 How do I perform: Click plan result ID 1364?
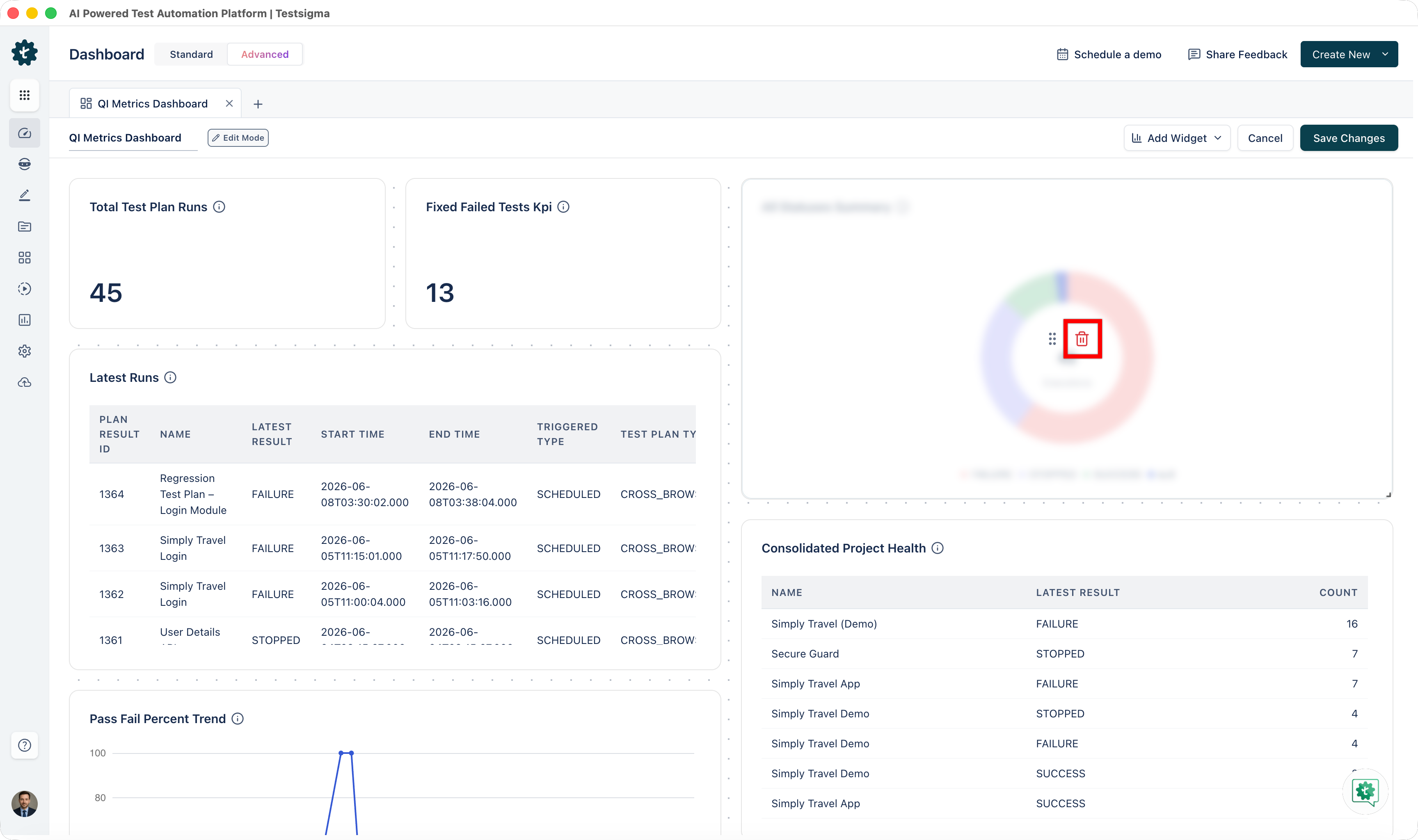coord(112,494)
